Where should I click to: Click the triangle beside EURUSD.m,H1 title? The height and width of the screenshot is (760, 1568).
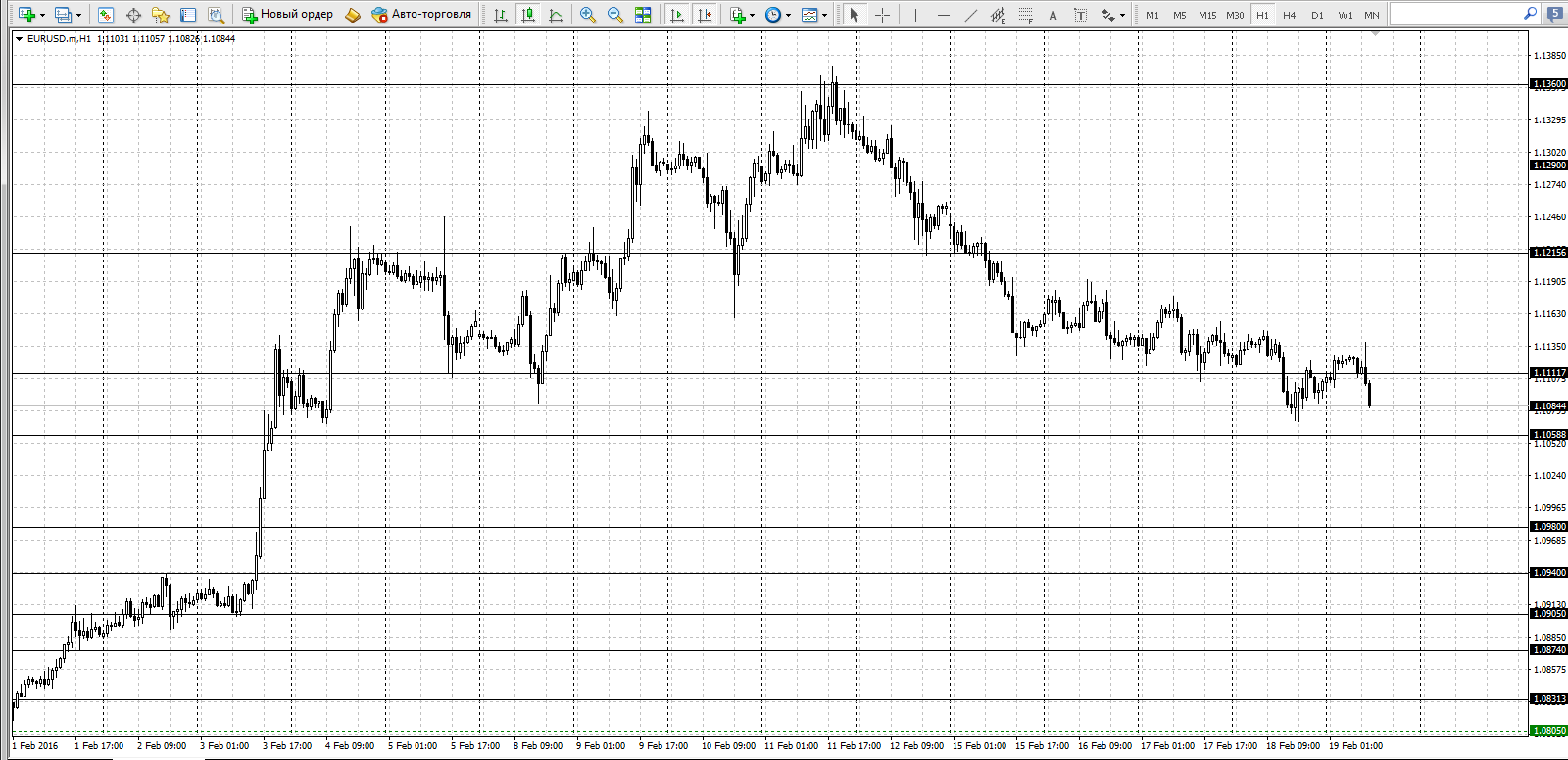(19, 39)
